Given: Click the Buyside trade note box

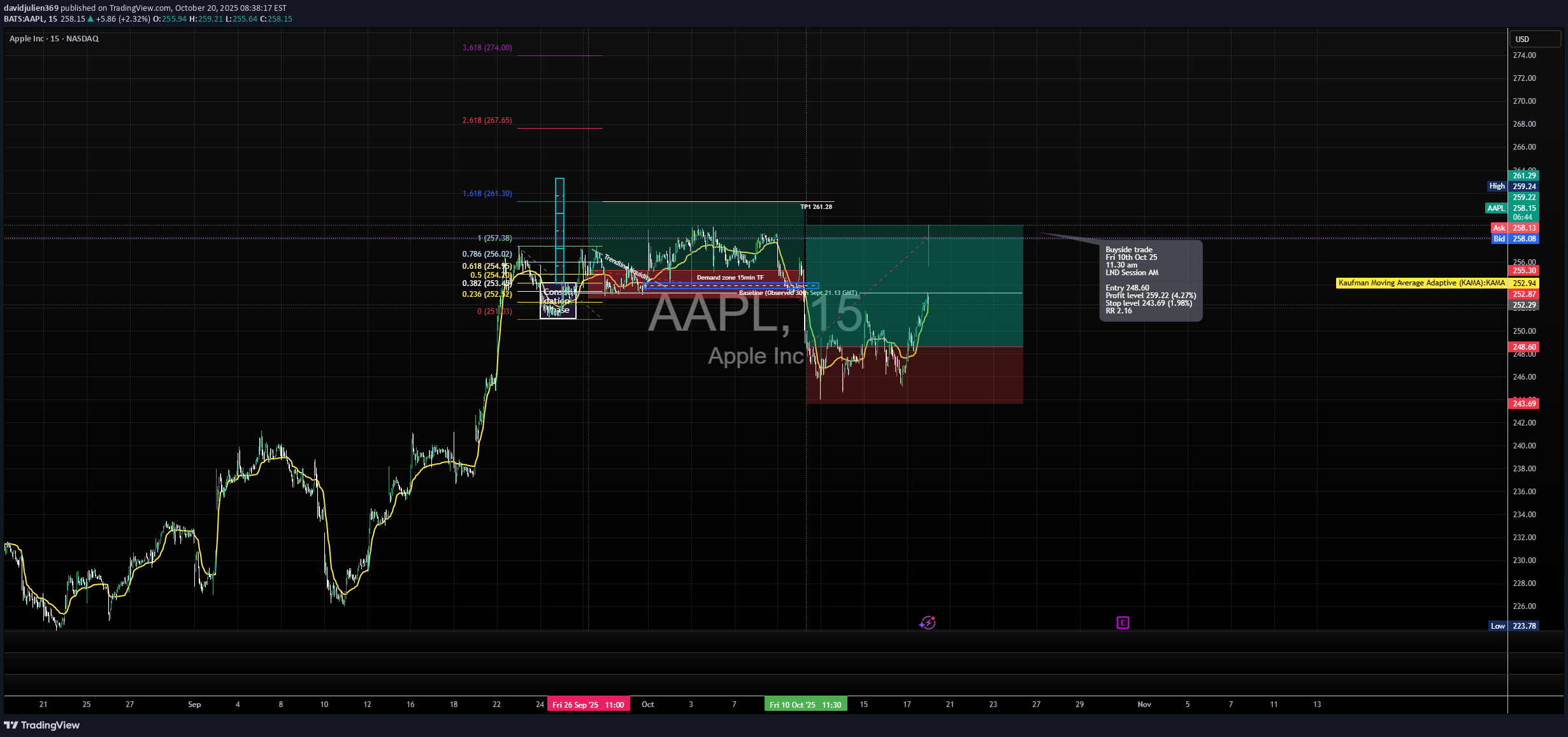Looking at the screenshot, I should [1151, 280].
